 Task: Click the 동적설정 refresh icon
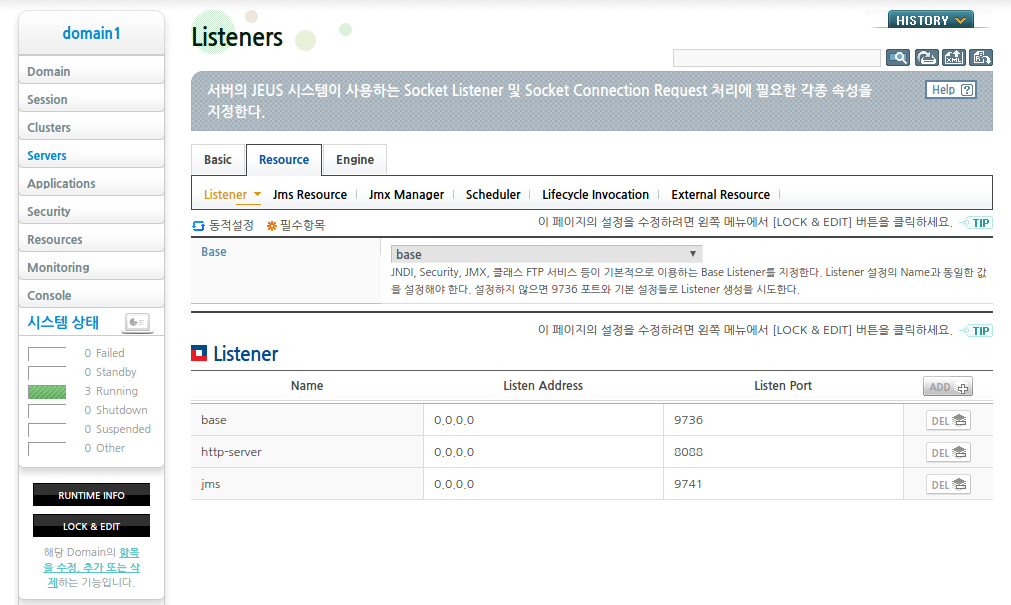(x=199, y=226)
